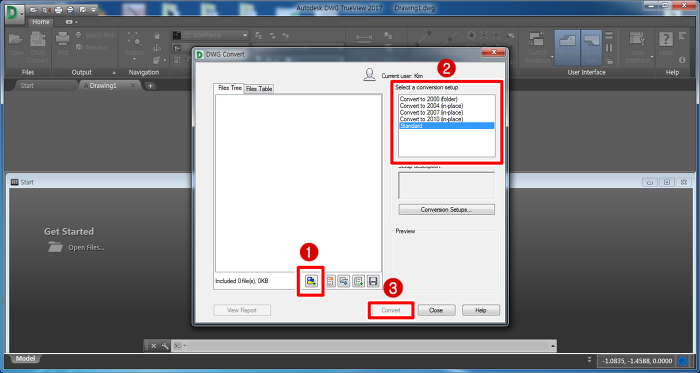Click Open Files... link in Start window
This screenshot has width=700, height=373.
click(86, 247)
